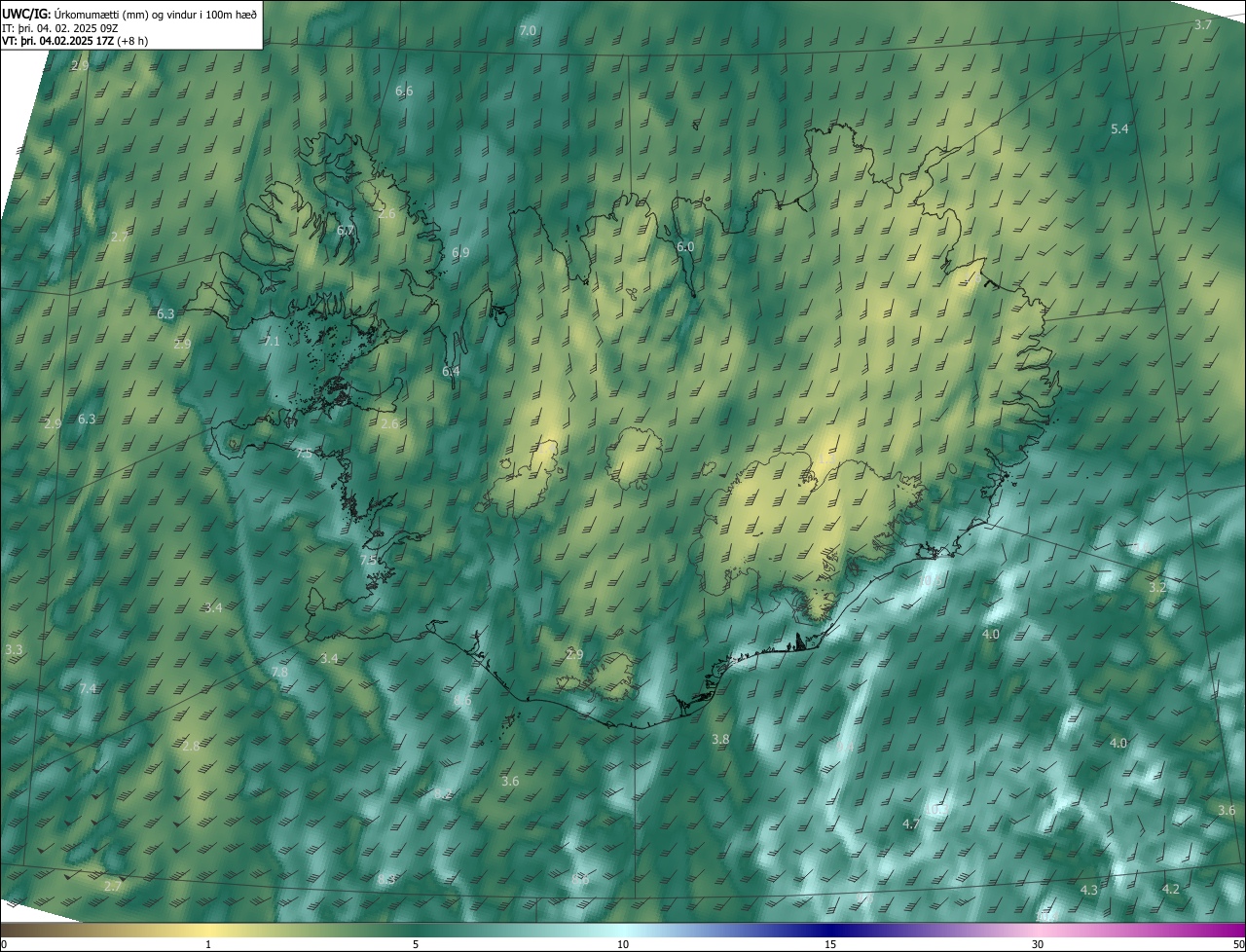Click the dark navy colorbar segment above '15'

830,930
